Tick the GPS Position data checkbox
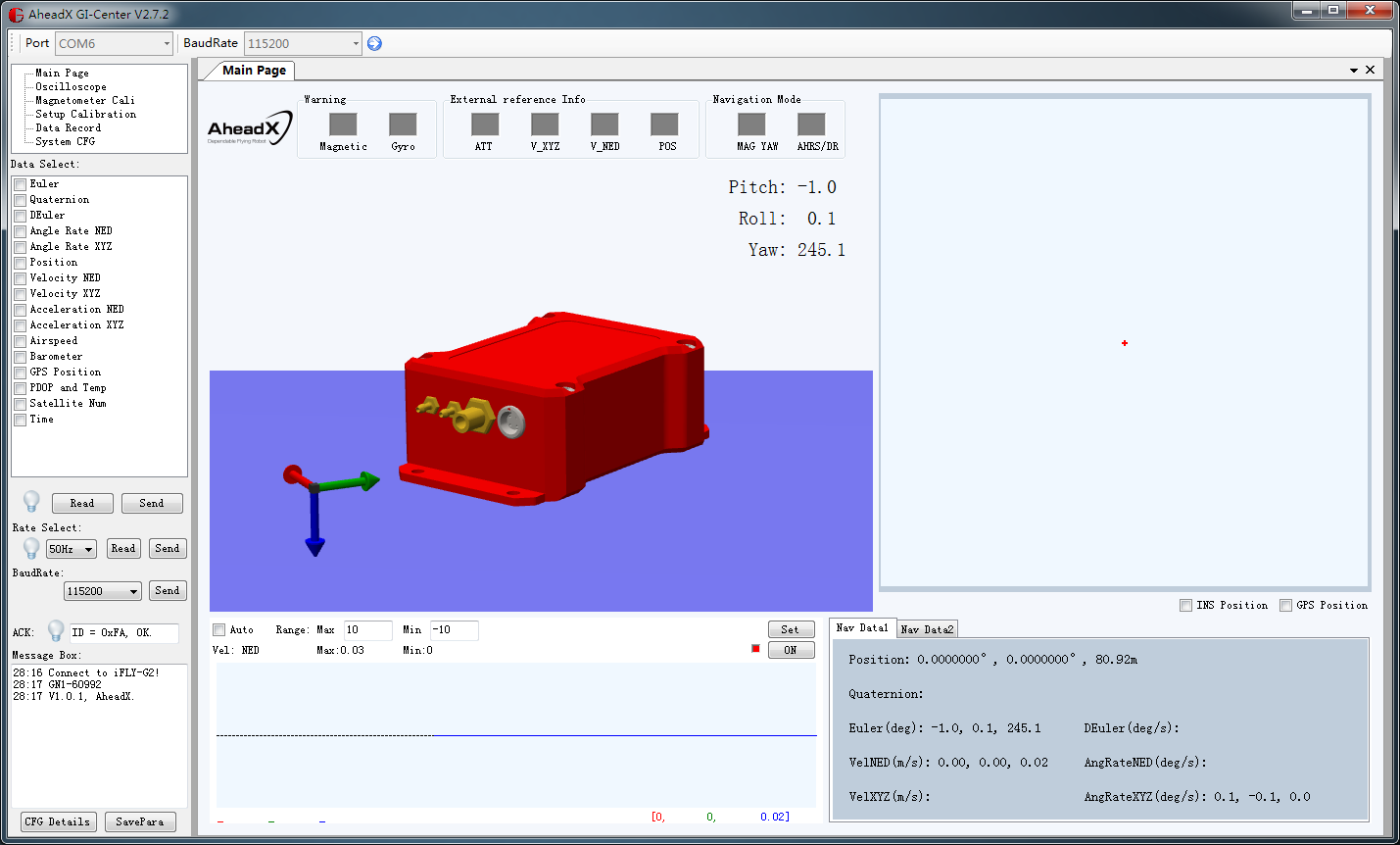The height and width of the screenshot is (845, 1400). (x=20, y=373)
